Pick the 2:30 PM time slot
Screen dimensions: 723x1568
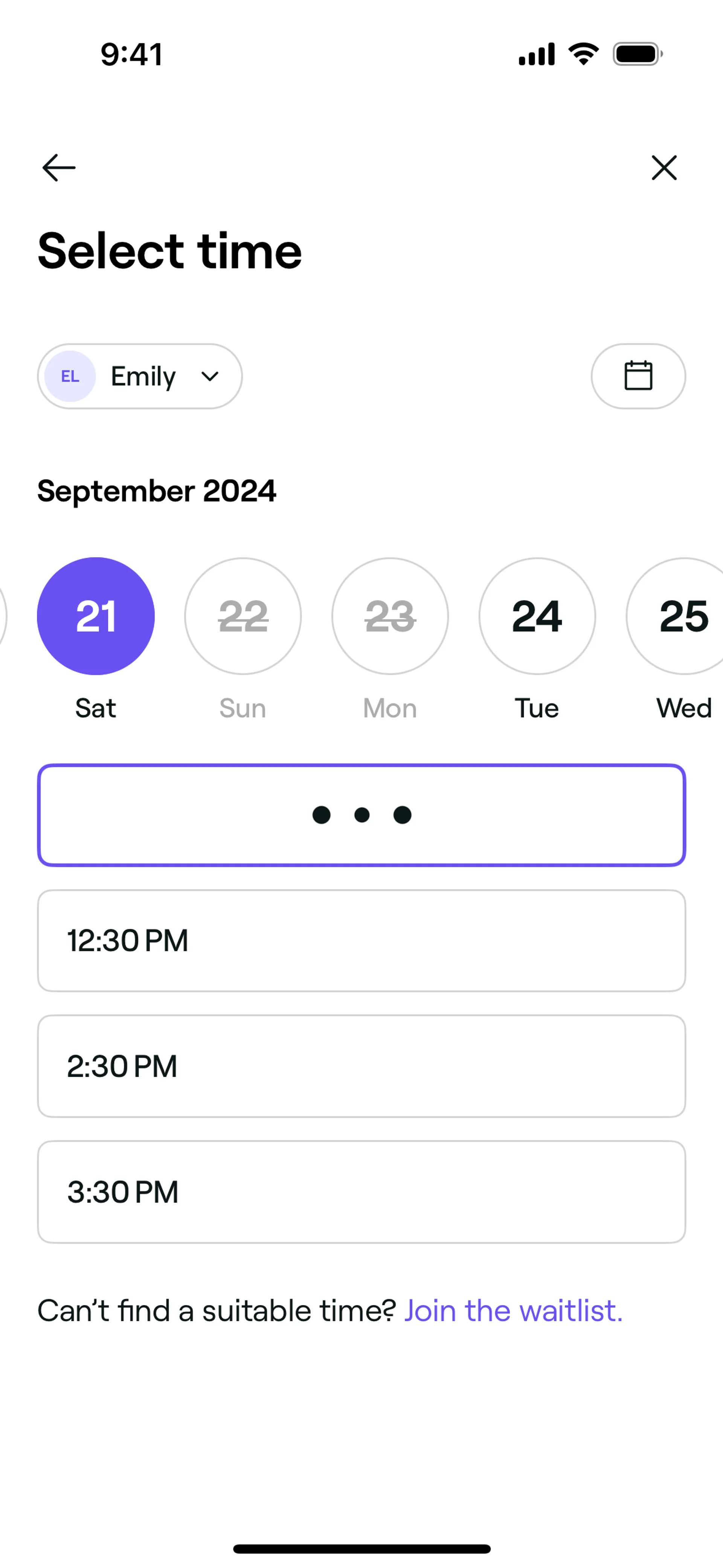pos(361,1066)
